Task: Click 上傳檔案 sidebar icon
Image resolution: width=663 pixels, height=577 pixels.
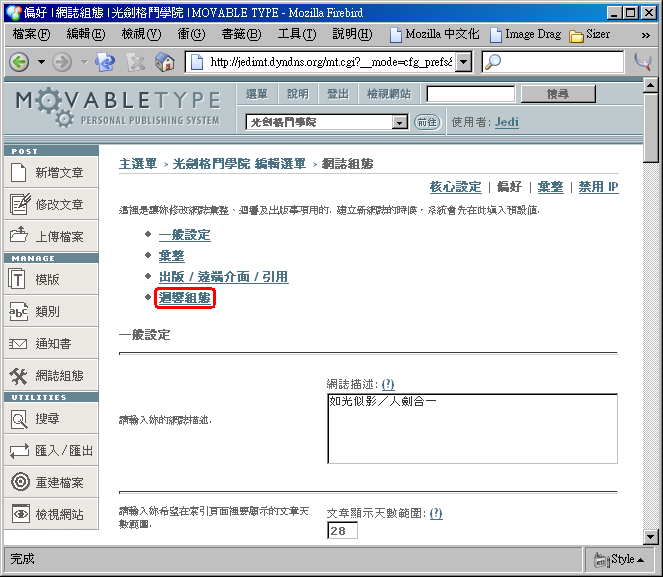Action: click(x=19, y=235)
